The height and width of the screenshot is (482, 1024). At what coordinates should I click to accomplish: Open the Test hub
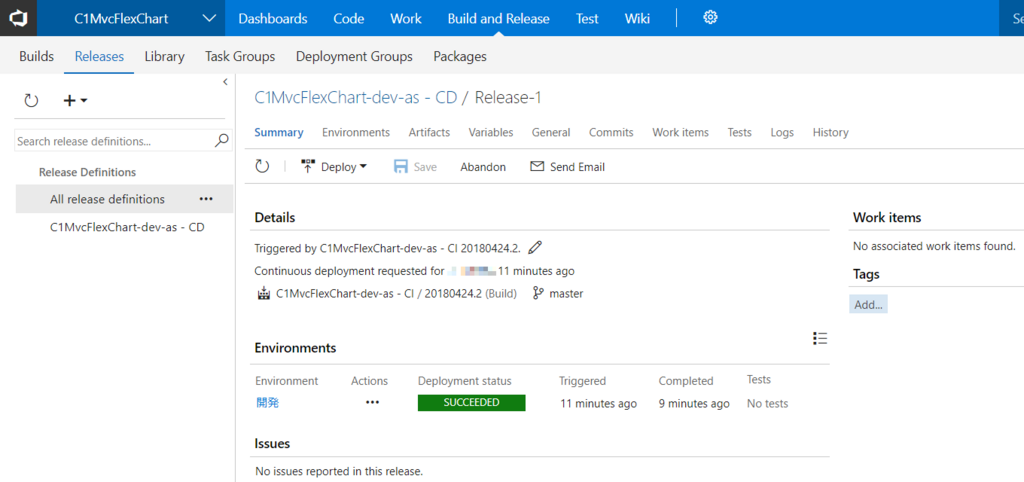[587, 18]
